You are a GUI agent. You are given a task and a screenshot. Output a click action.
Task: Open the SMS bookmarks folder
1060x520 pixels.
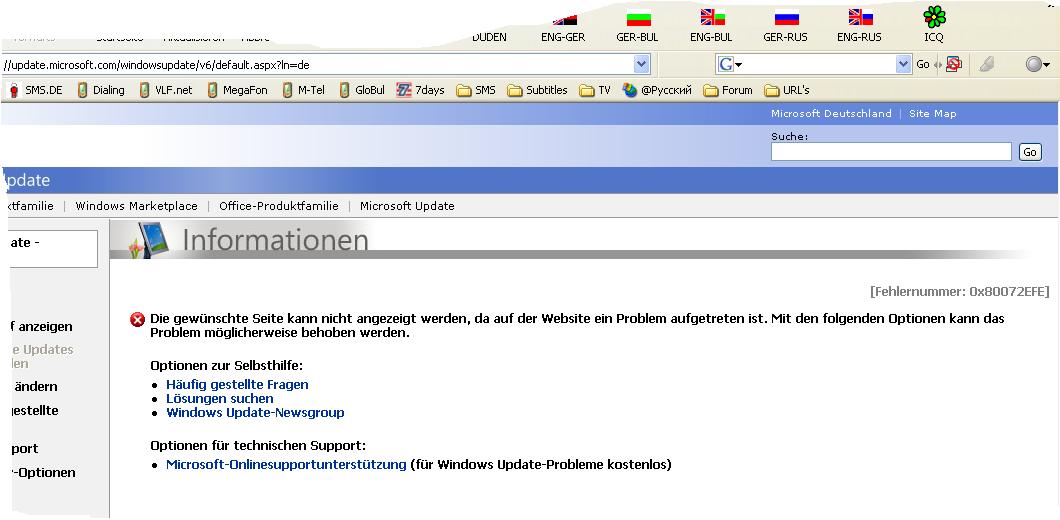pos(476,90)
